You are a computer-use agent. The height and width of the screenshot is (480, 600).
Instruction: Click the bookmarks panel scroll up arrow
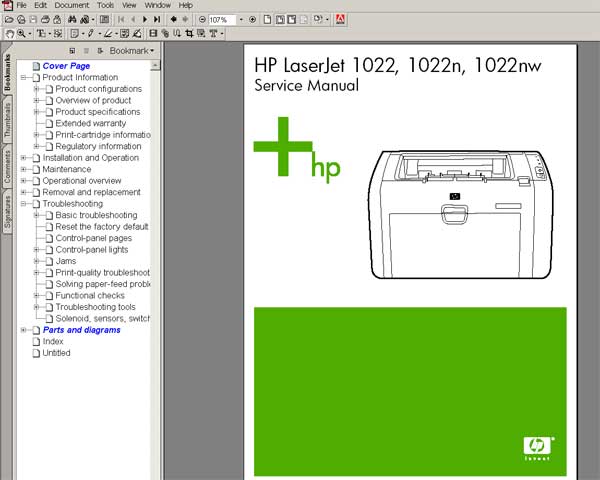[x=155, y=65]
